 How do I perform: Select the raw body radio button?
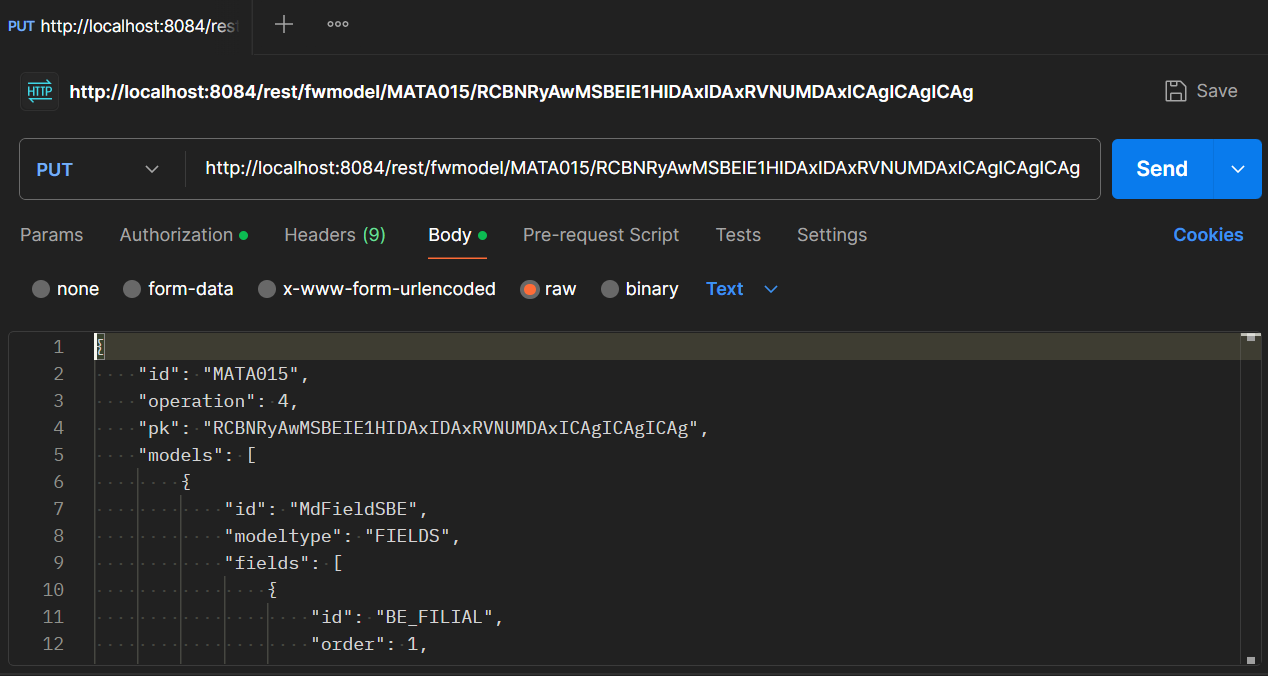[530, 289]
